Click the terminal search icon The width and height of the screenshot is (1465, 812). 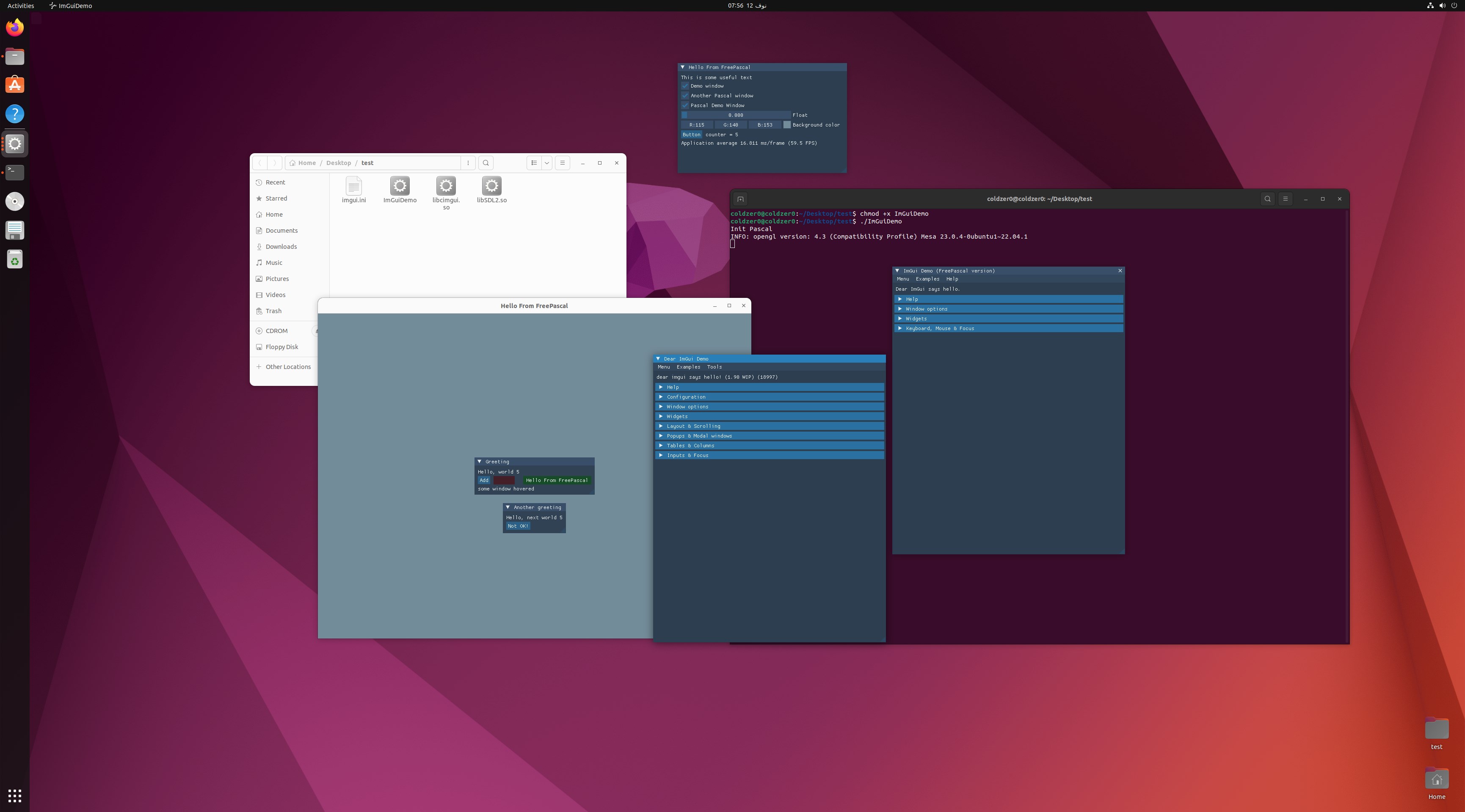click(x=1268, y=199)
